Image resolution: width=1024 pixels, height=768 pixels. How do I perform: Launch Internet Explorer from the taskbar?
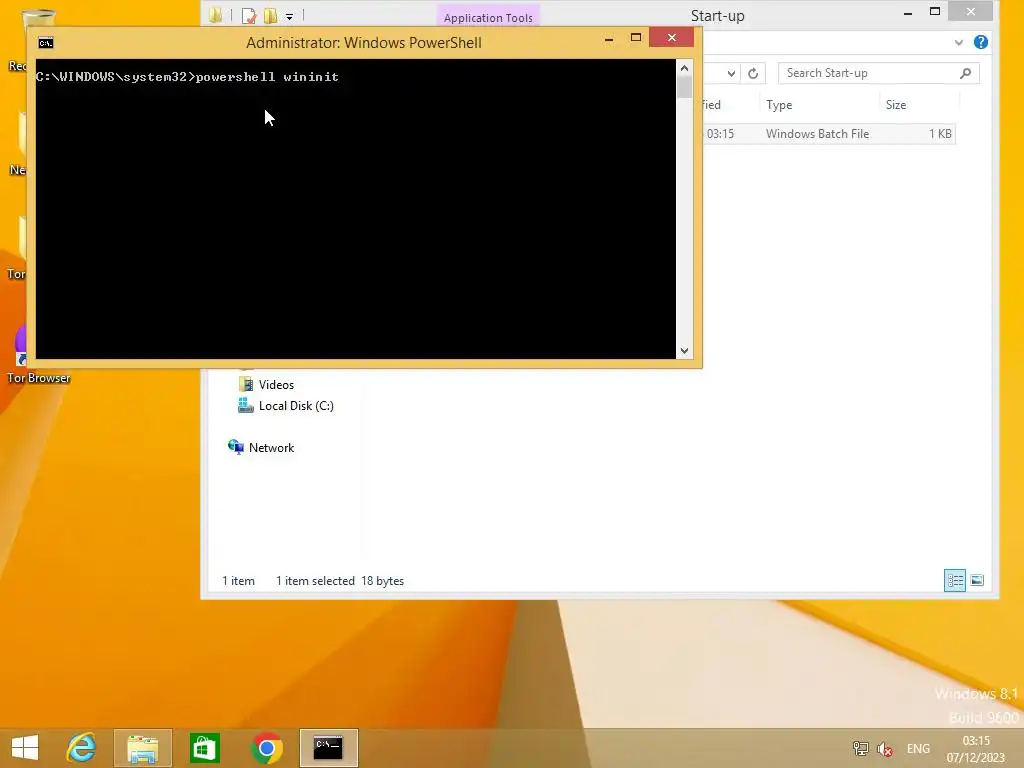(81, 748)
